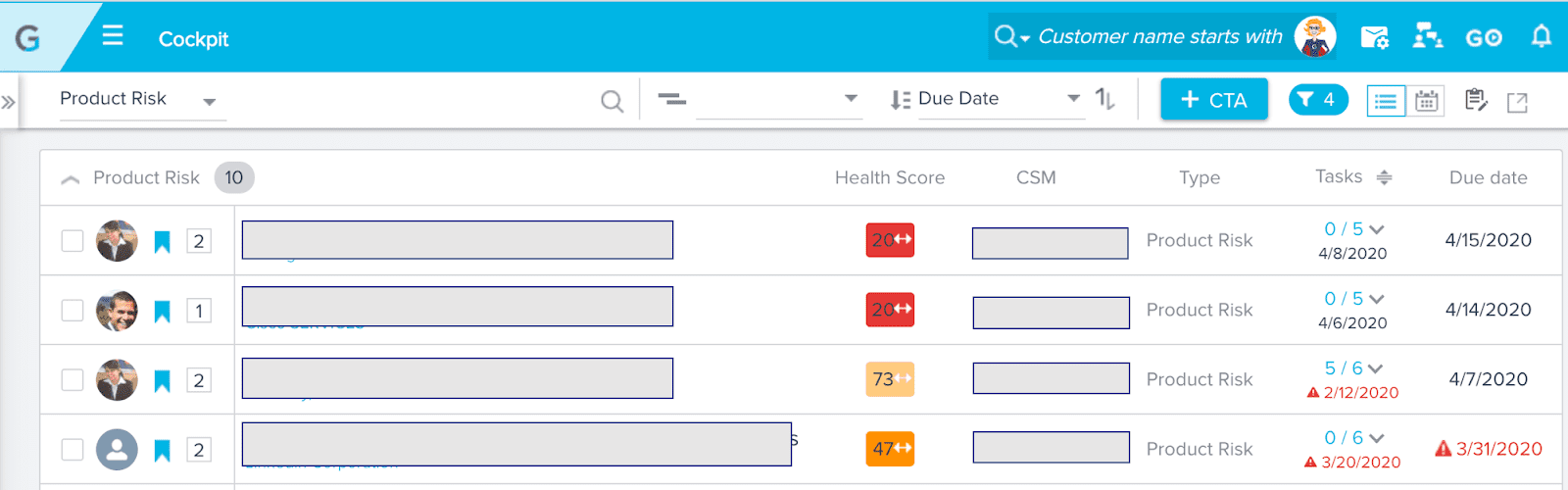Switch to calendar view
Viewport: 1568px width, 490px height.
[1427, 100]
